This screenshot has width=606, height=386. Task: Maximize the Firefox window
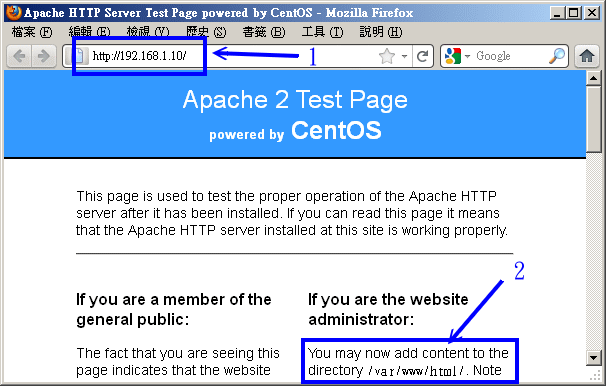pyautogui.click(x=574, y=13)
